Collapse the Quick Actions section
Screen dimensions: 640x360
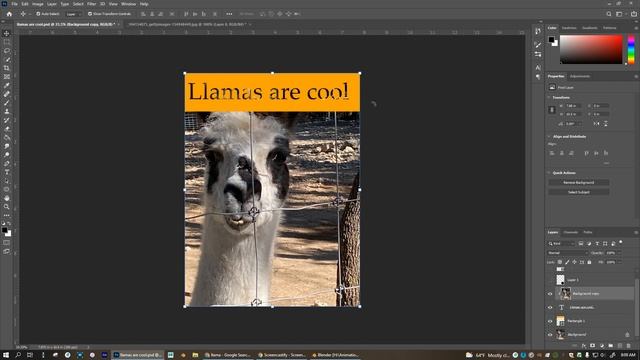pos(549,173)
